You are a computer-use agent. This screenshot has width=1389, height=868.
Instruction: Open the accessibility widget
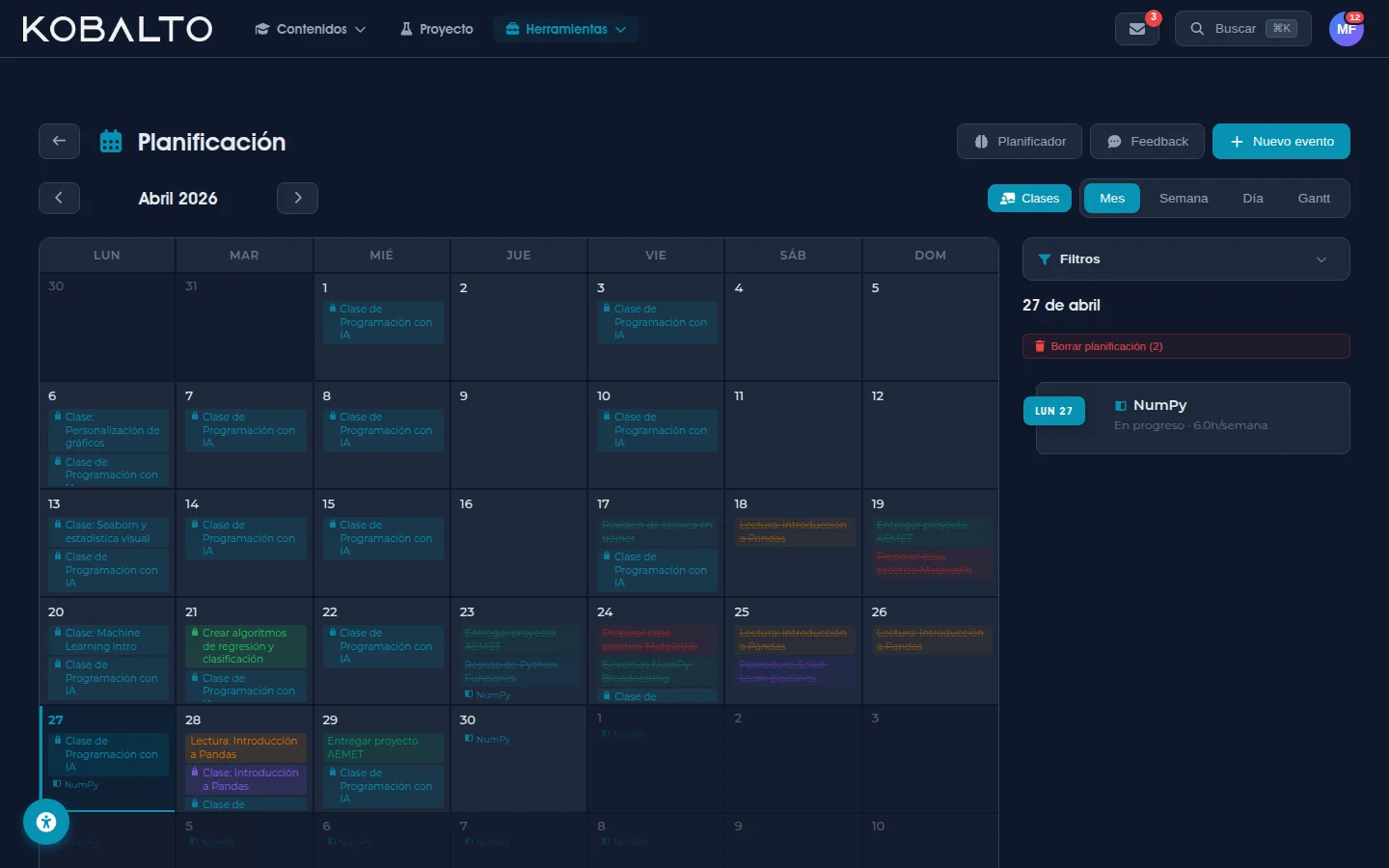[46, 822]
